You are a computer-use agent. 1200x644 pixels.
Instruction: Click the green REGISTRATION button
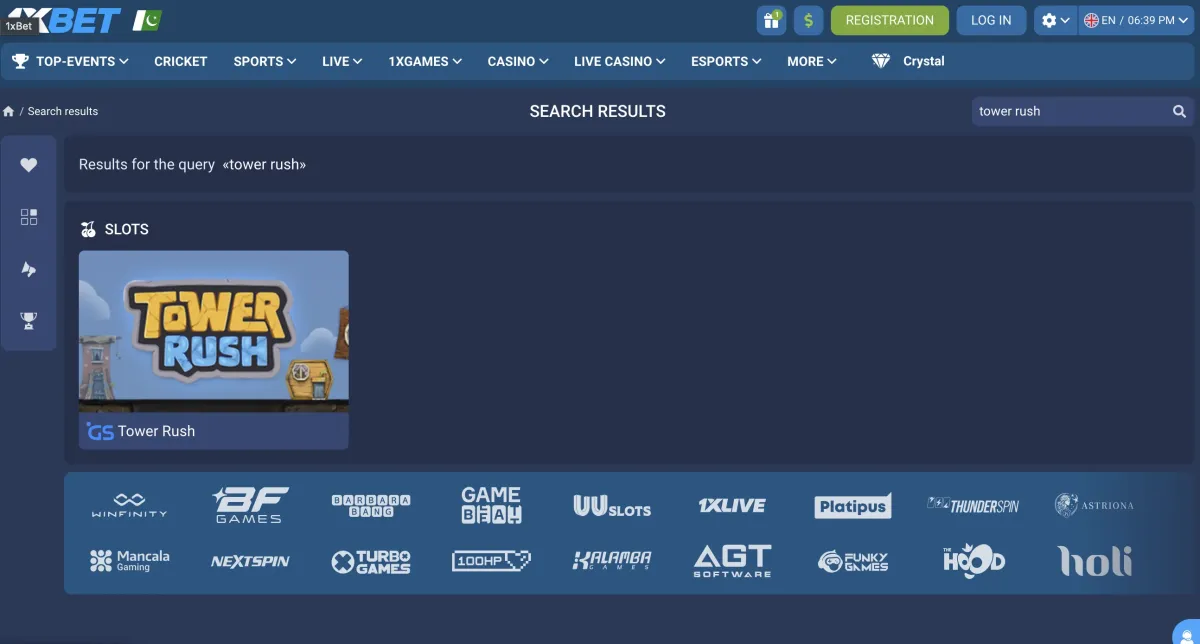click(889, 20)
